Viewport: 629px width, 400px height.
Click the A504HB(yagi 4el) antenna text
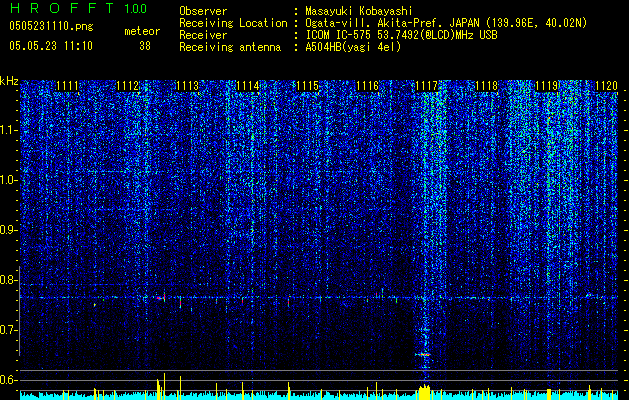click(353, 47)
